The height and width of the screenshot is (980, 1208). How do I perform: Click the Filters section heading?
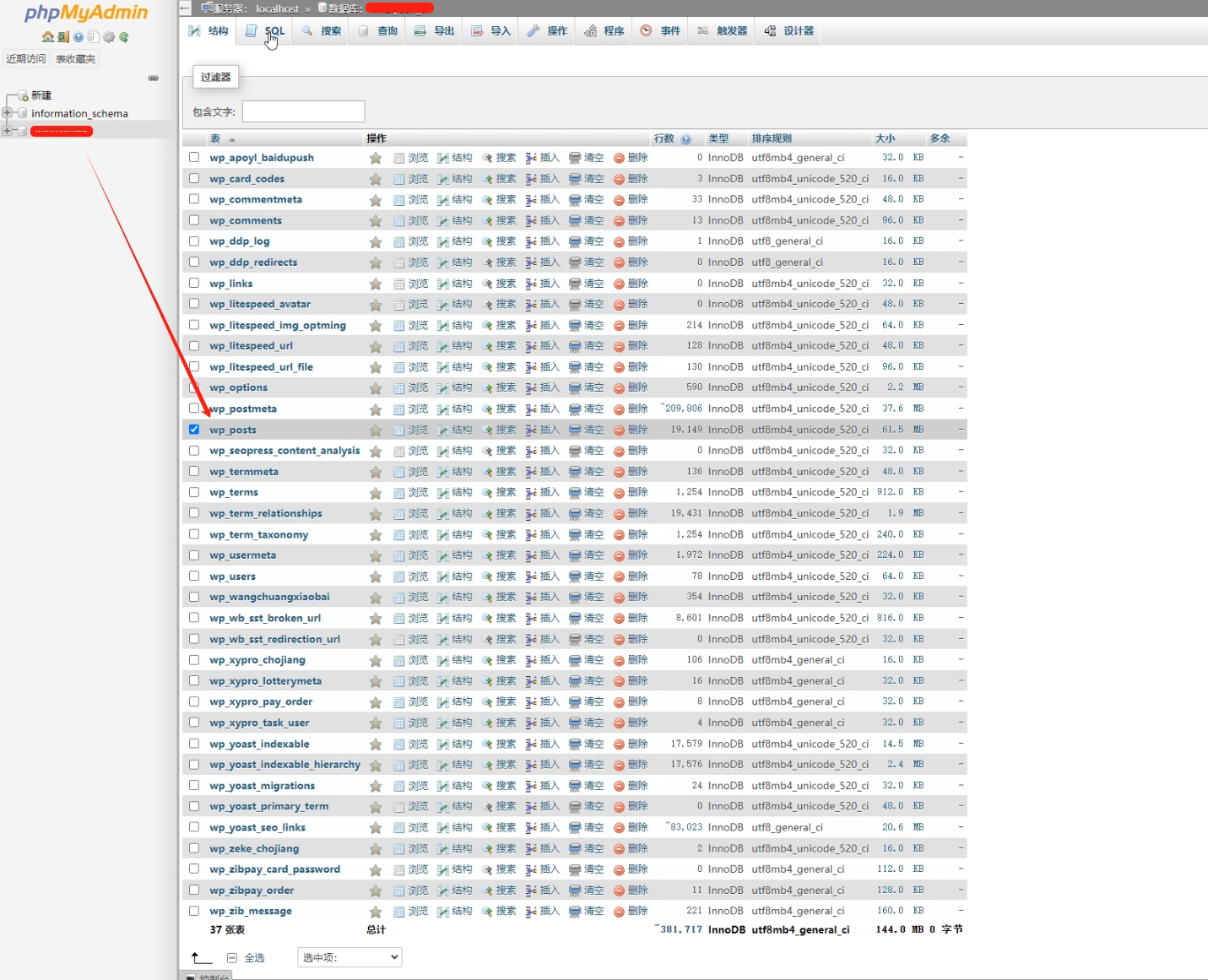[x=216, y=77]
